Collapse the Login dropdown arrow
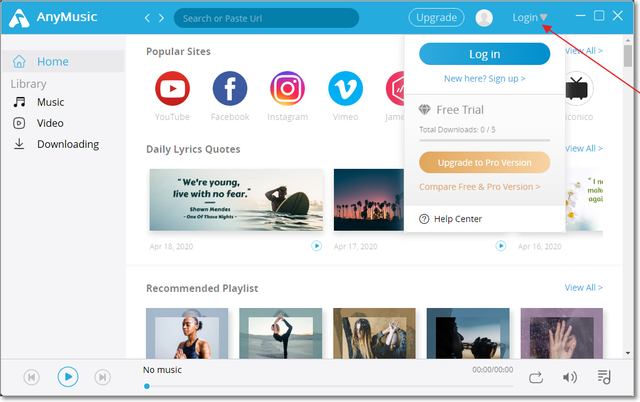The image size is (640, 402). (x=544, y=17)
